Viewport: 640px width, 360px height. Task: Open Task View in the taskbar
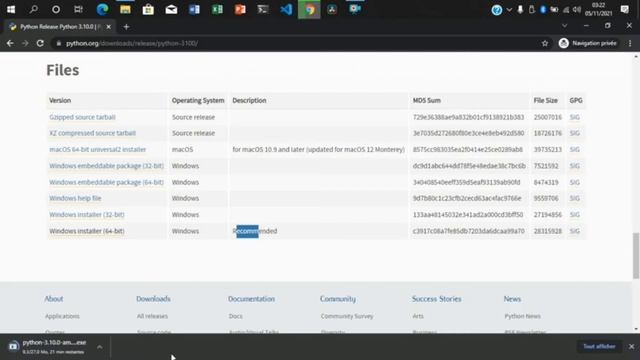coord(78,9)
